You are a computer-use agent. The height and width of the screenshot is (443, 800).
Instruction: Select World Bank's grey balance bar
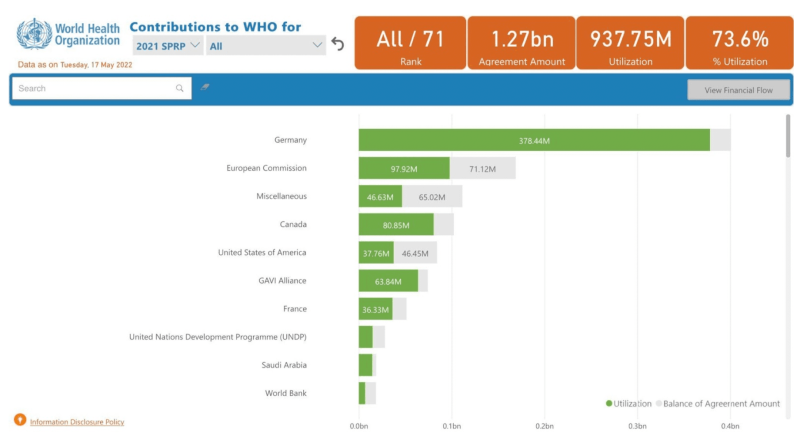click(370, 393)
